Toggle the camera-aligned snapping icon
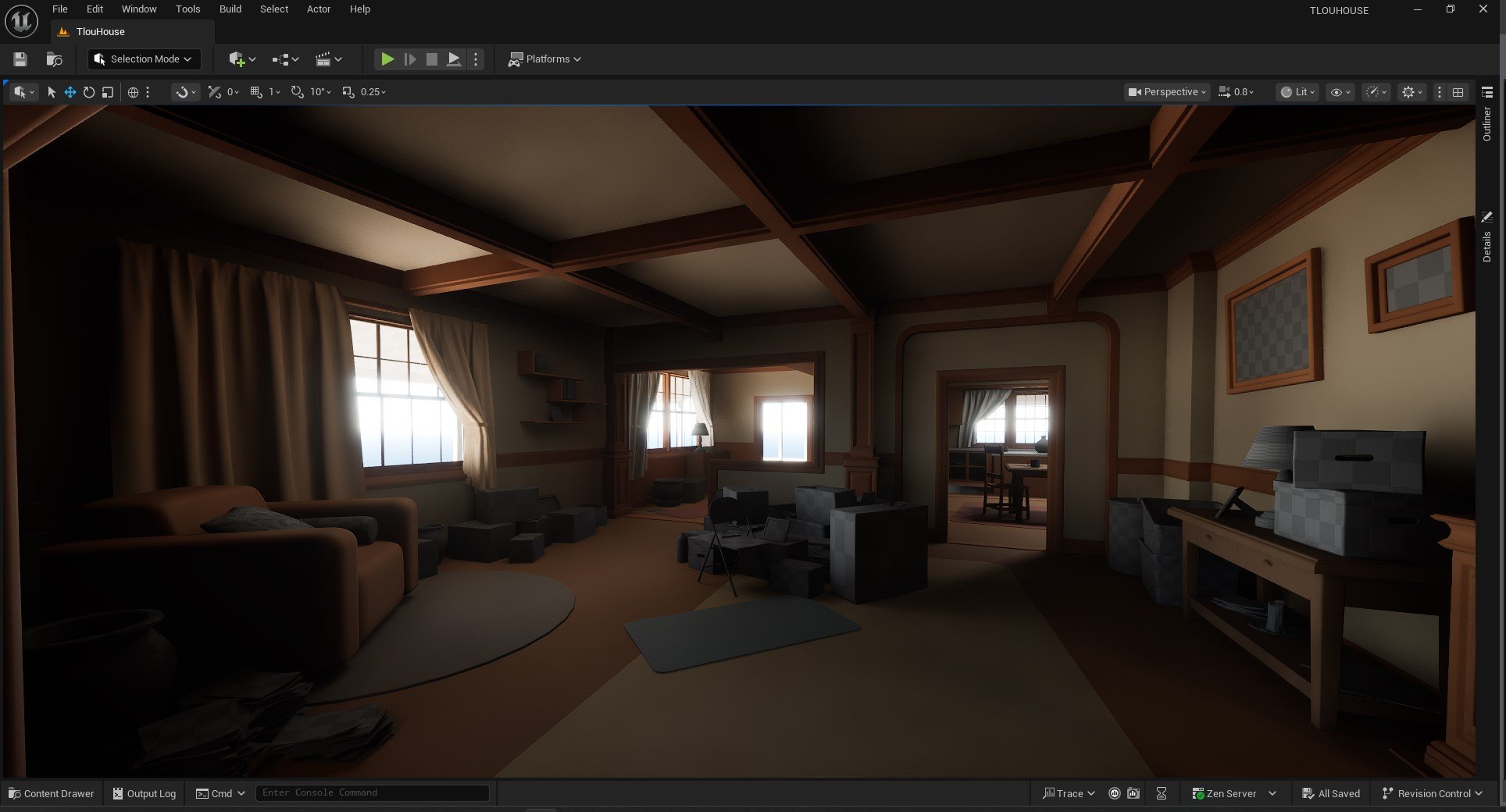This screenshot has width=1506, height=812. [x=215, y=92]
